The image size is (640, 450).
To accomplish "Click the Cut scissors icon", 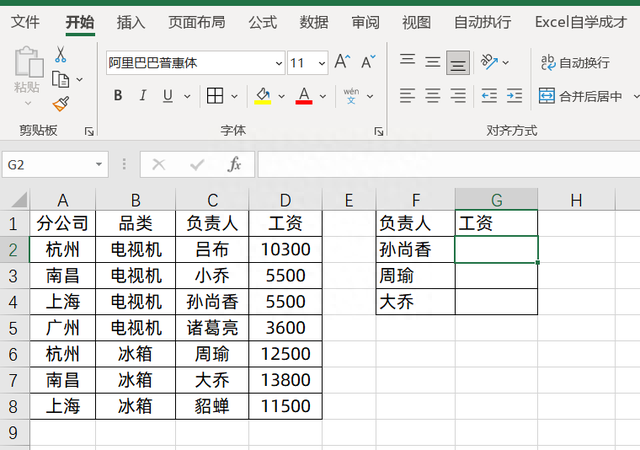I will pyautogui.click(x=60, y=54).
